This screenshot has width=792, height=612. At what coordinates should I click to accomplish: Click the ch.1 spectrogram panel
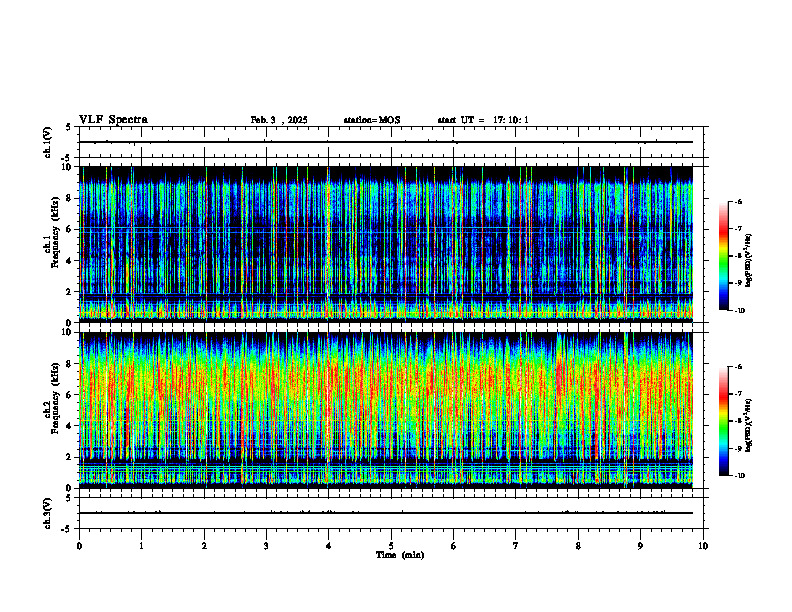coord(386,244)
